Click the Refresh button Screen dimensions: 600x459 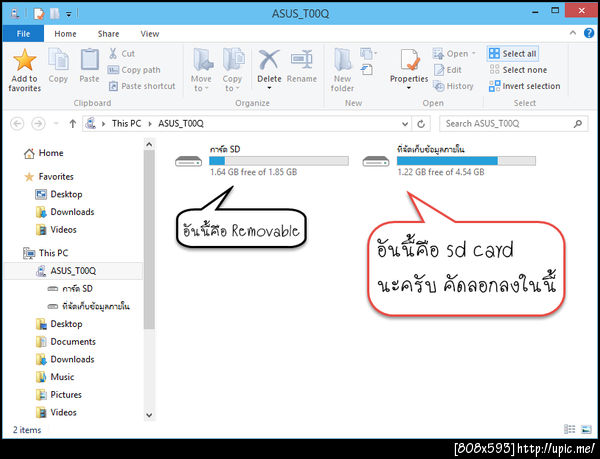coord(421,124)
